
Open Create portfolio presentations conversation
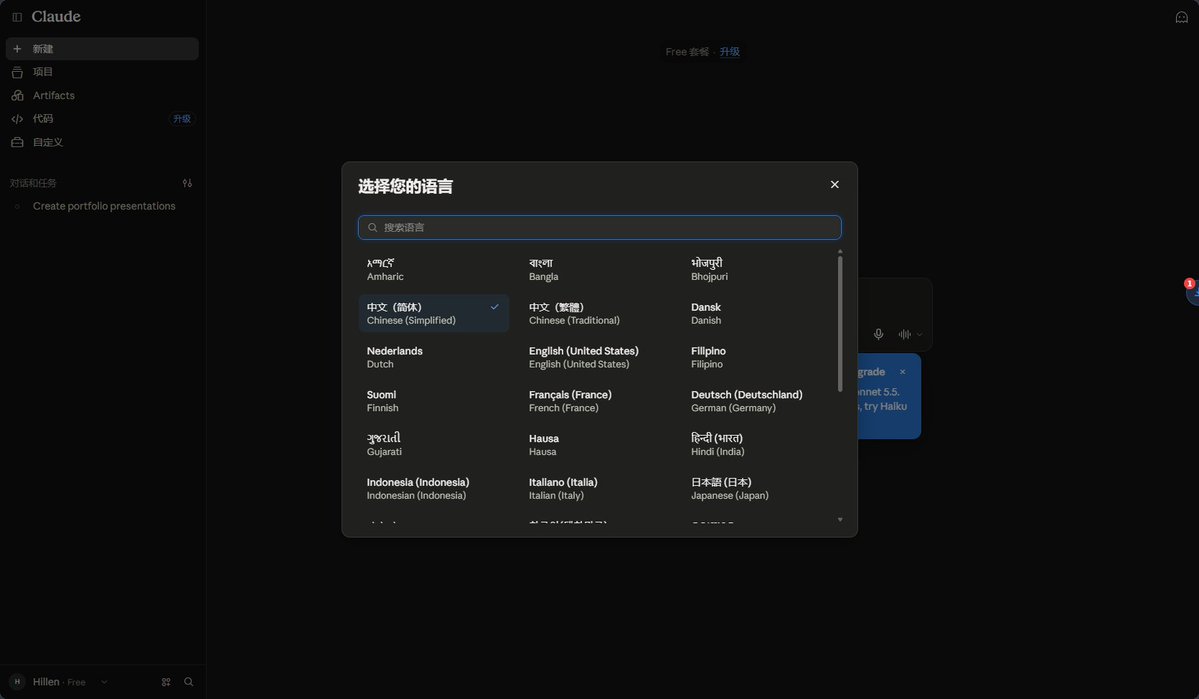102,206
